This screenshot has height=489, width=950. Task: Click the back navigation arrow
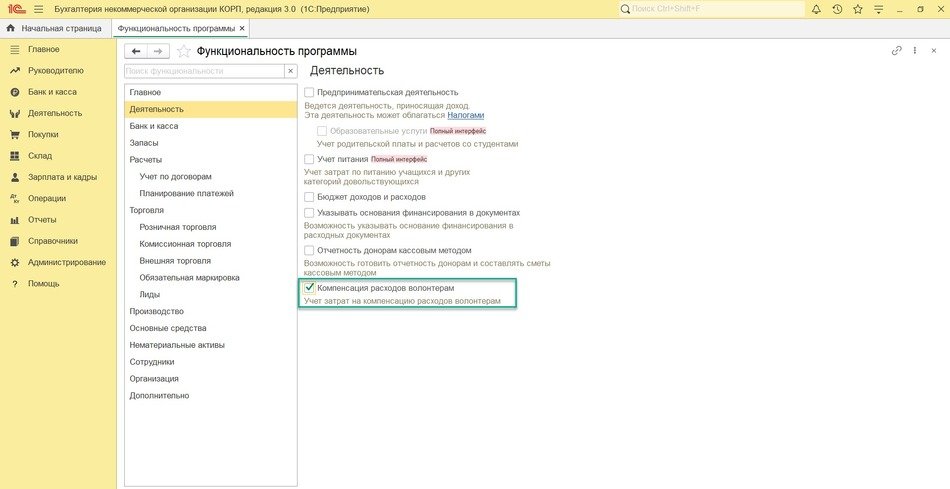136,51
